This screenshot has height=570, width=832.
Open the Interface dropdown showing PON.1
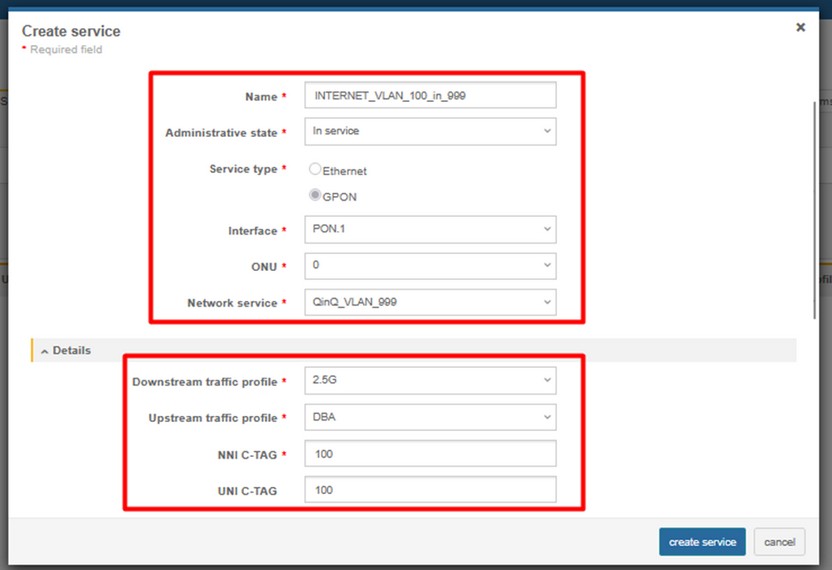[x=430, y=230]
